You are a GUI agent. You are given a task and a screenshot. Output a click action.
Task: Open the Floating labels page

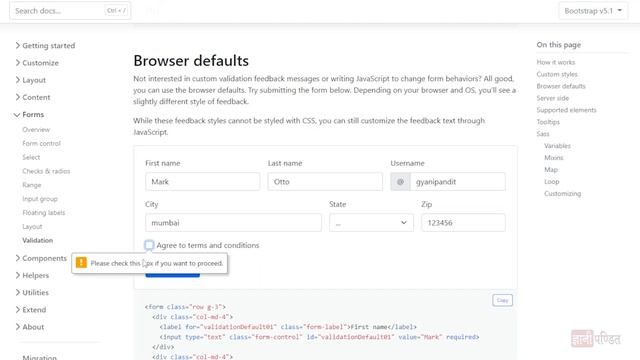(x=43, y=213)
